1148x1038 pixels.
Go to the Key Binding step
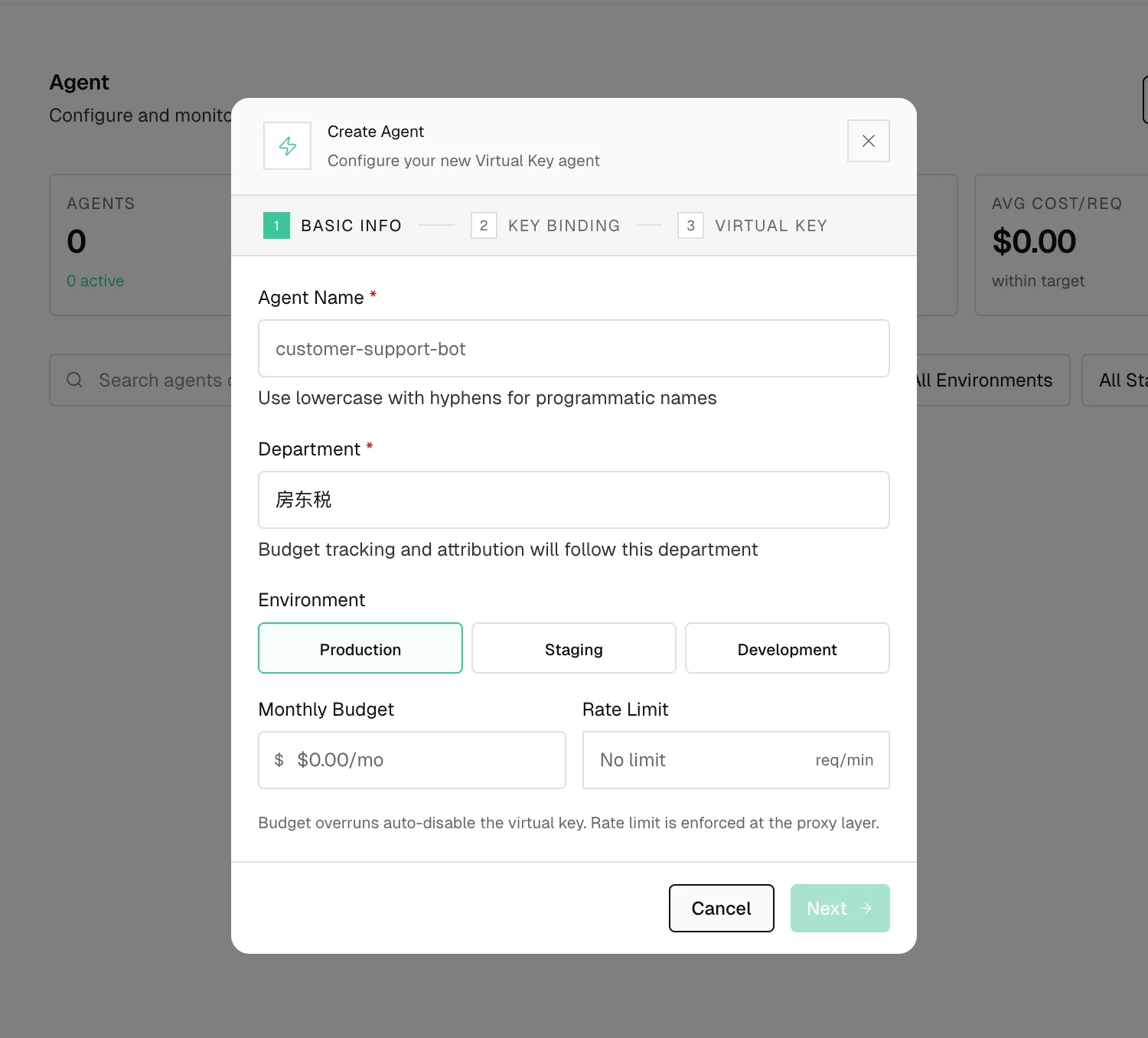tap(546, 226)
